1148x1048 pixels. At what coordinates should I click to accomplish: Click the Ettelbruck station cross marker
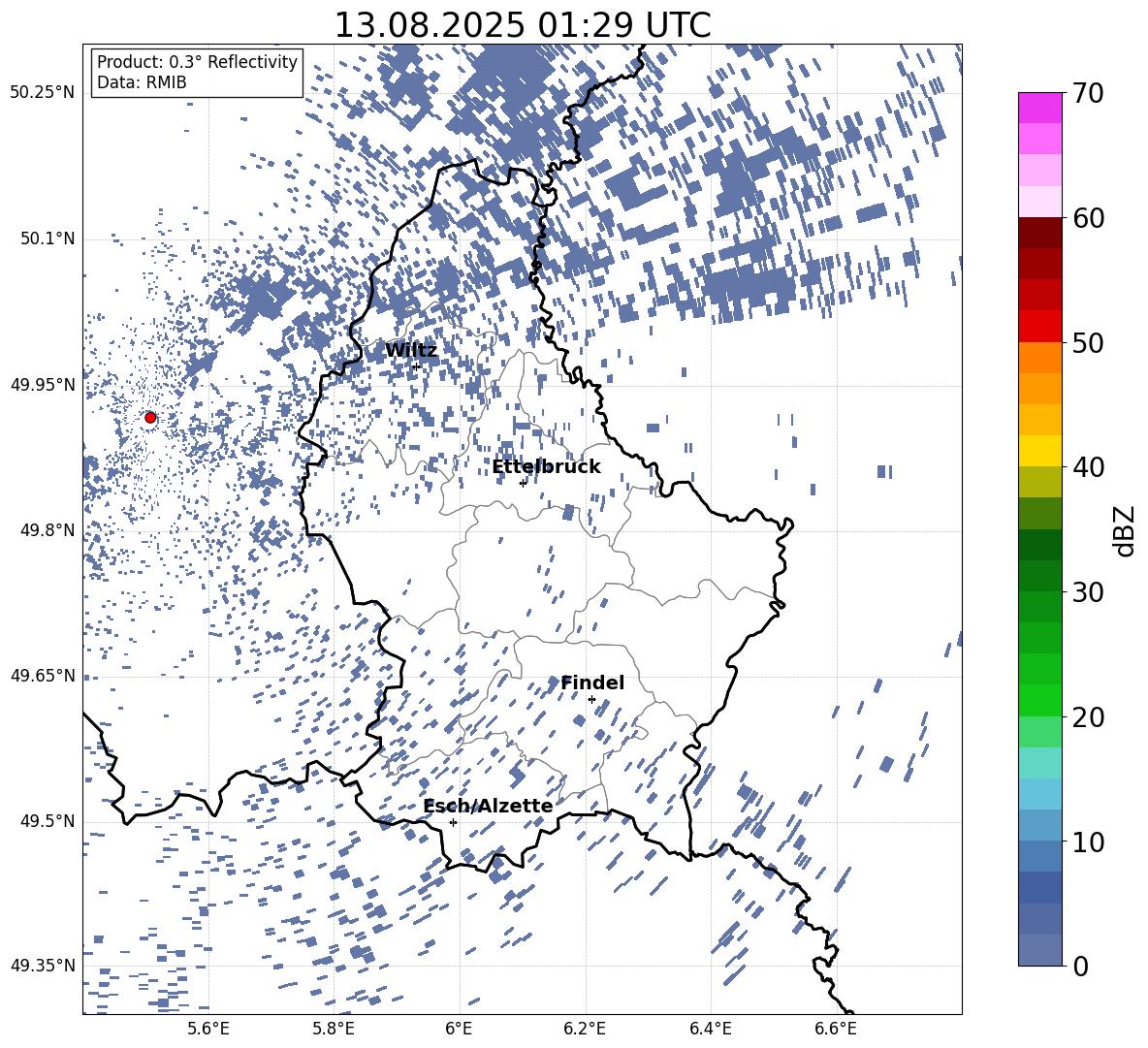(523, 483)
